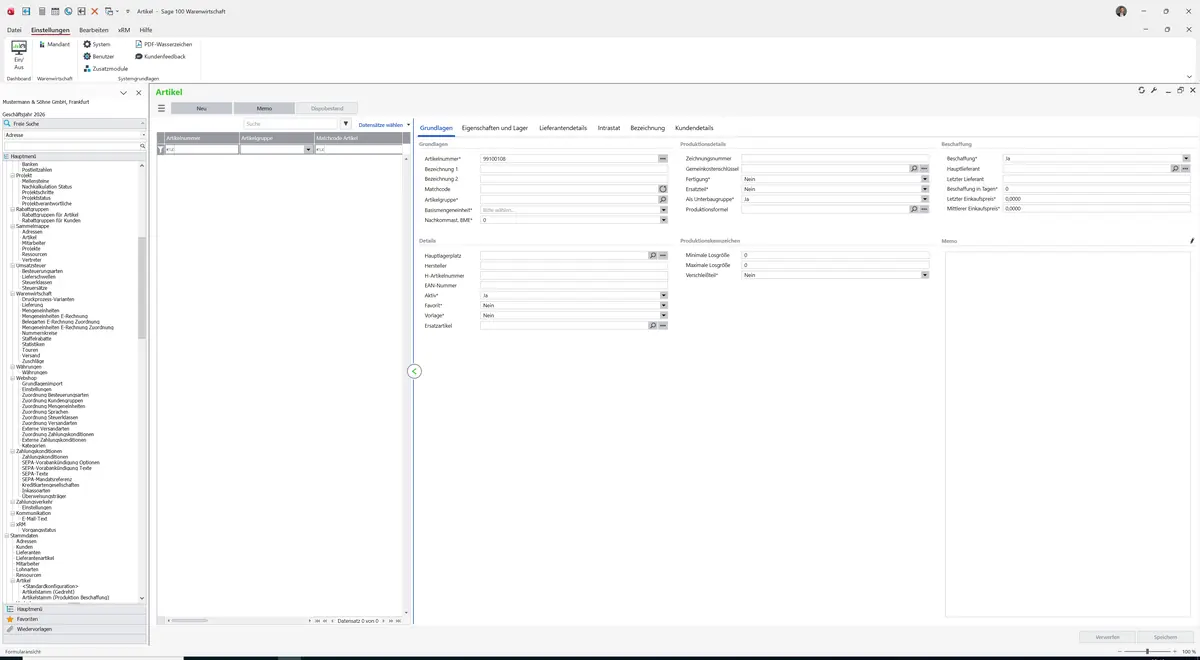The height and width of the screenshot is (660, 1200).
Task: Open Favoriten in the navigation pane
Action: pyautogui.click(x=75, y=619)
